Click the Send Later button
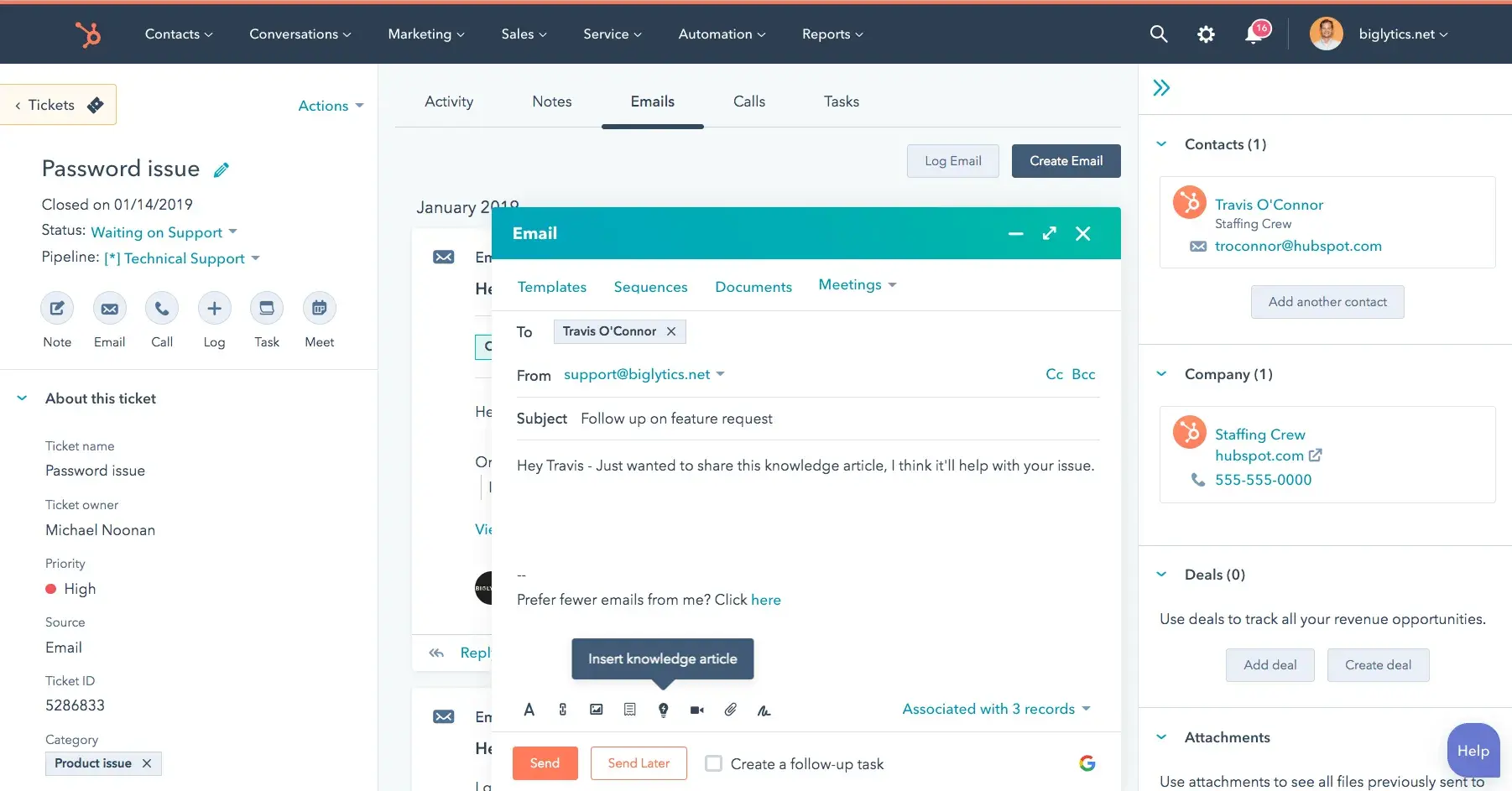Screen dimensions: 1512x791 (x=638, y=763)
